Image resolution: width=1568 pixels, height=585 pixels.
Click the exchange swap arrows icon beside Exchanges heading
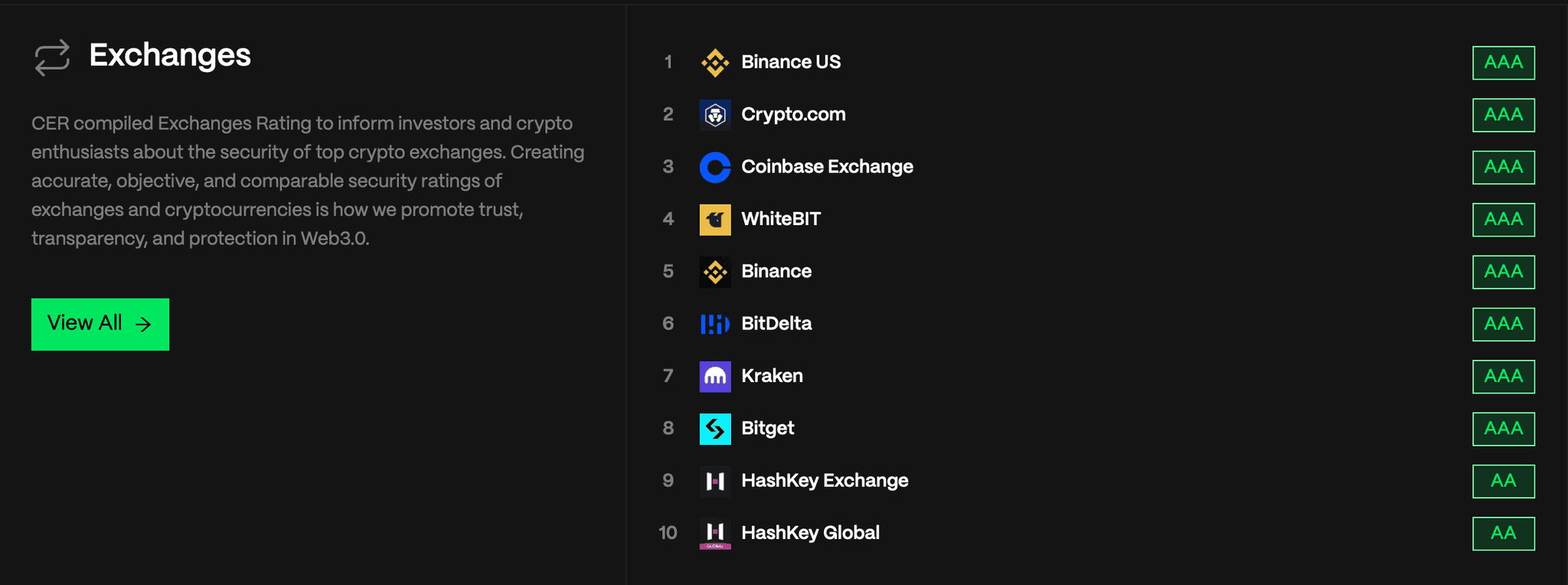[51, 56]
